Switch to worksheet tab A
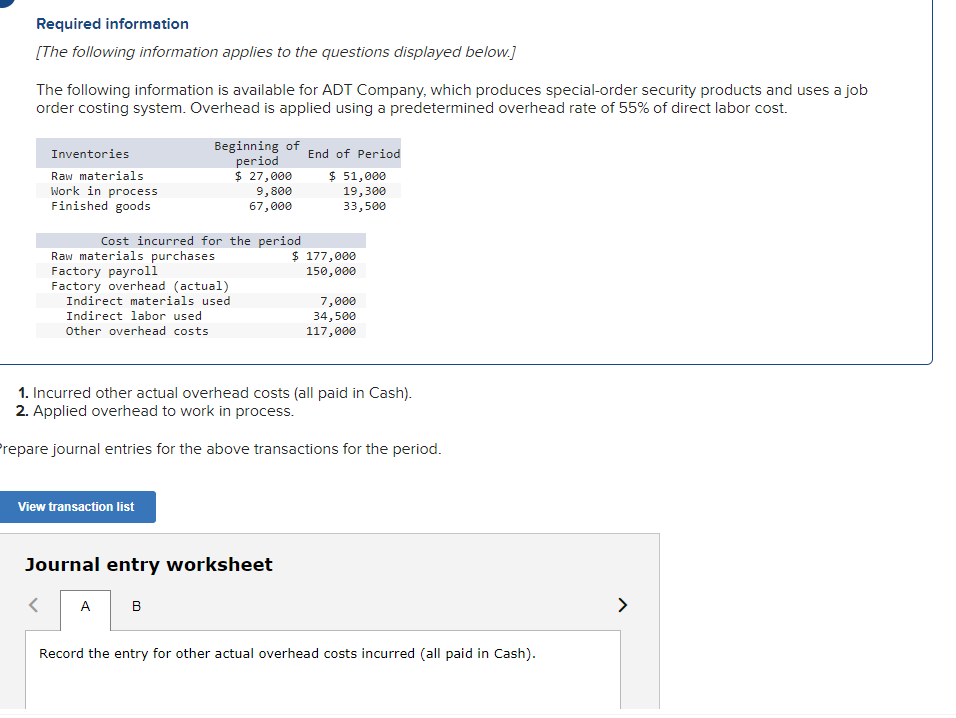This screenshot has width=956, height=718. click(85, 606)
